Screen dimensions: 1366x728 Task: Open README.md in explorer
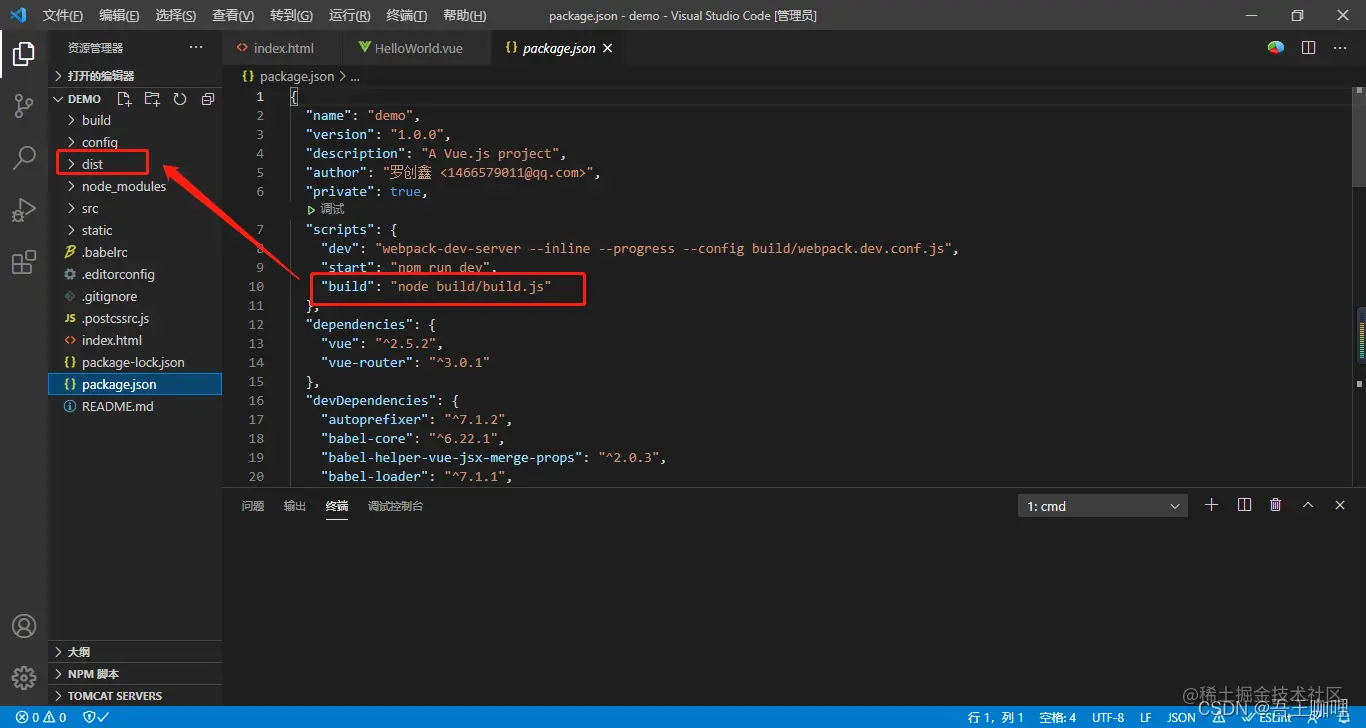pos(135,406)
